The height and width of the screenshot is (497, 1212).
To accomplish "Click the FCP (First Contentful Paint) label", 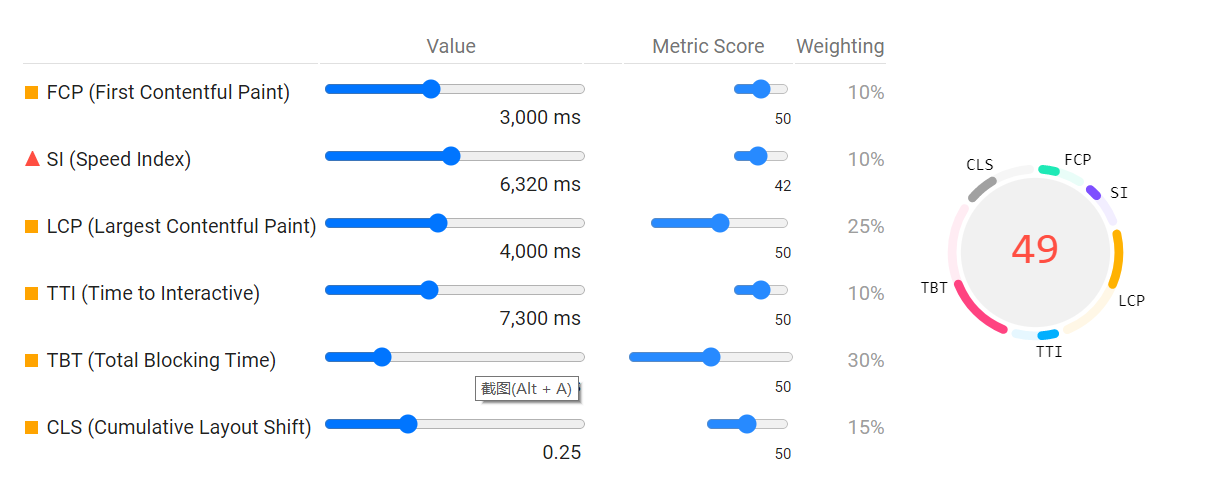I will coord(168,93).
